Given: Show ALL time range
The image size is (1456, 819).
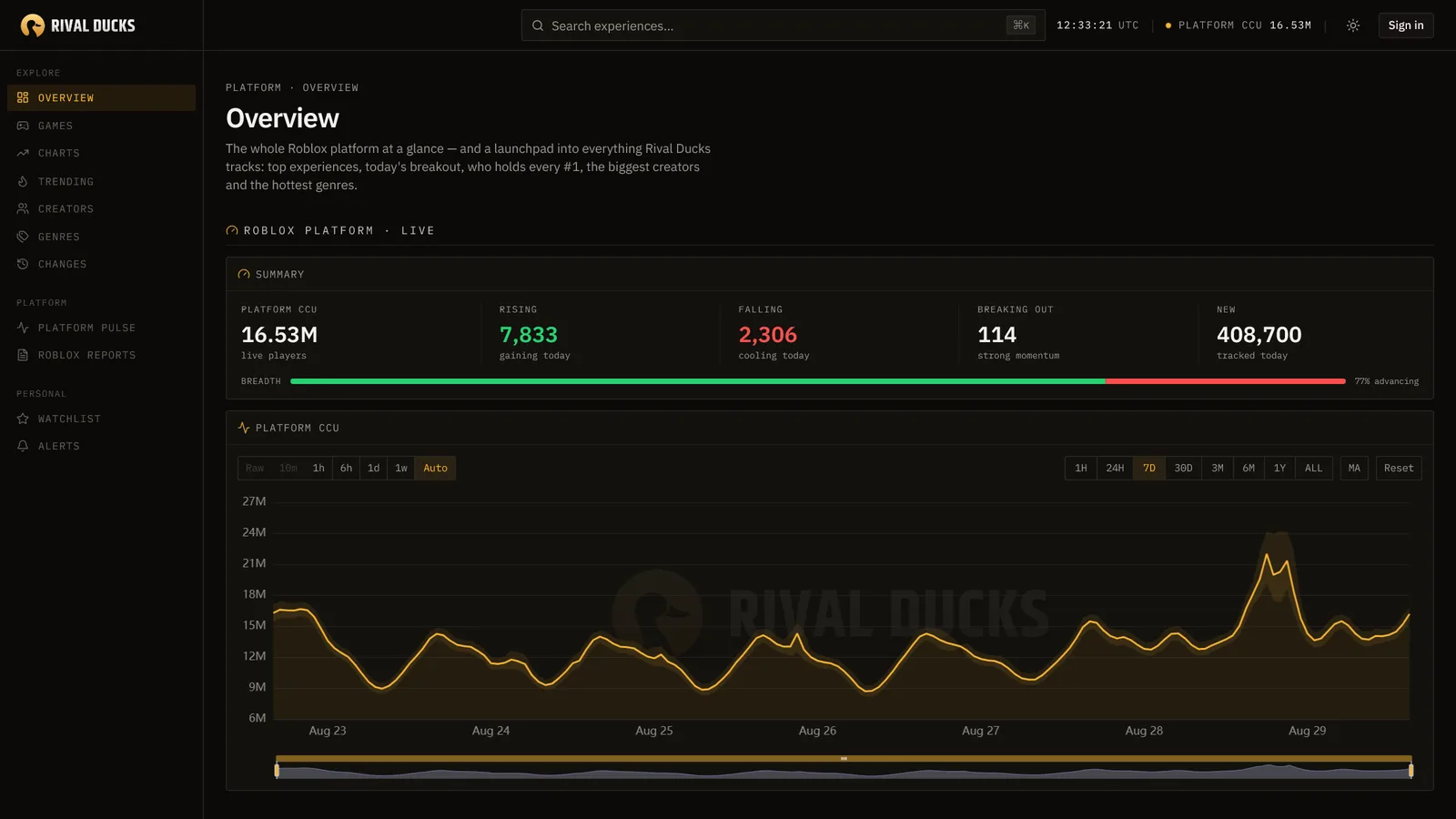Looking at the screenshot, I should coord(1314,468).
